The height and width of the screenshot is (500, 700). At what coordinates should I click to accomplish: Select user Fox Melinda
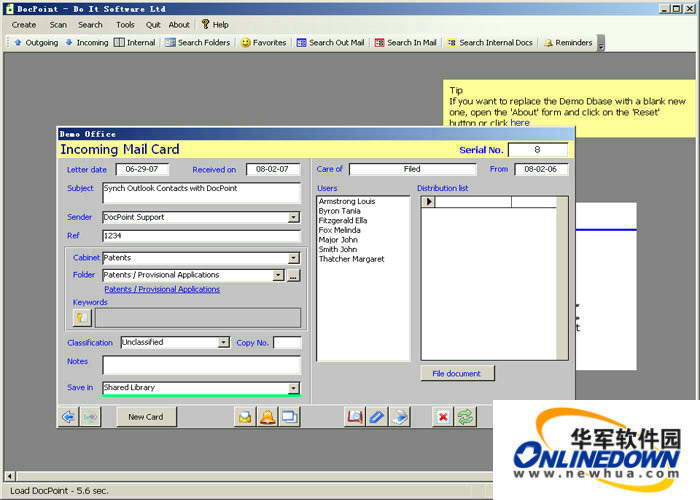pyautogui.click(x=339, y=230)
